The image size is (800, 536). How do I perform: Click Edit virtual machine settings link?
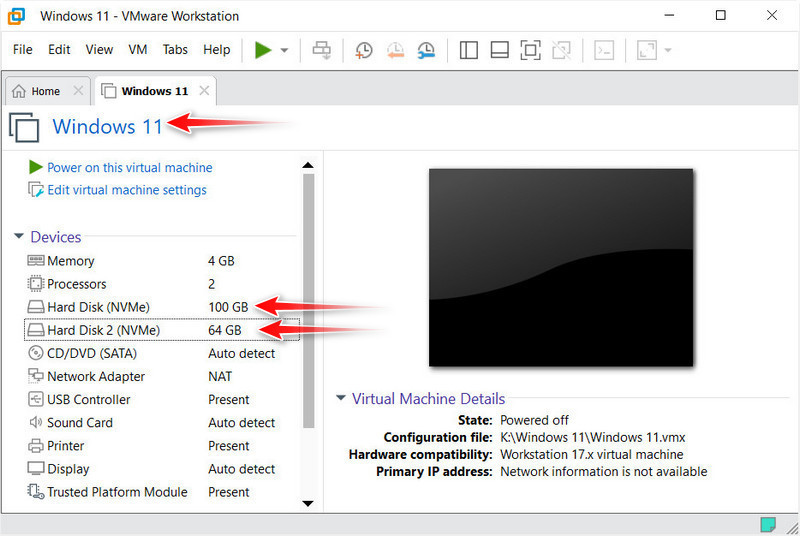[x=127, y=190]
